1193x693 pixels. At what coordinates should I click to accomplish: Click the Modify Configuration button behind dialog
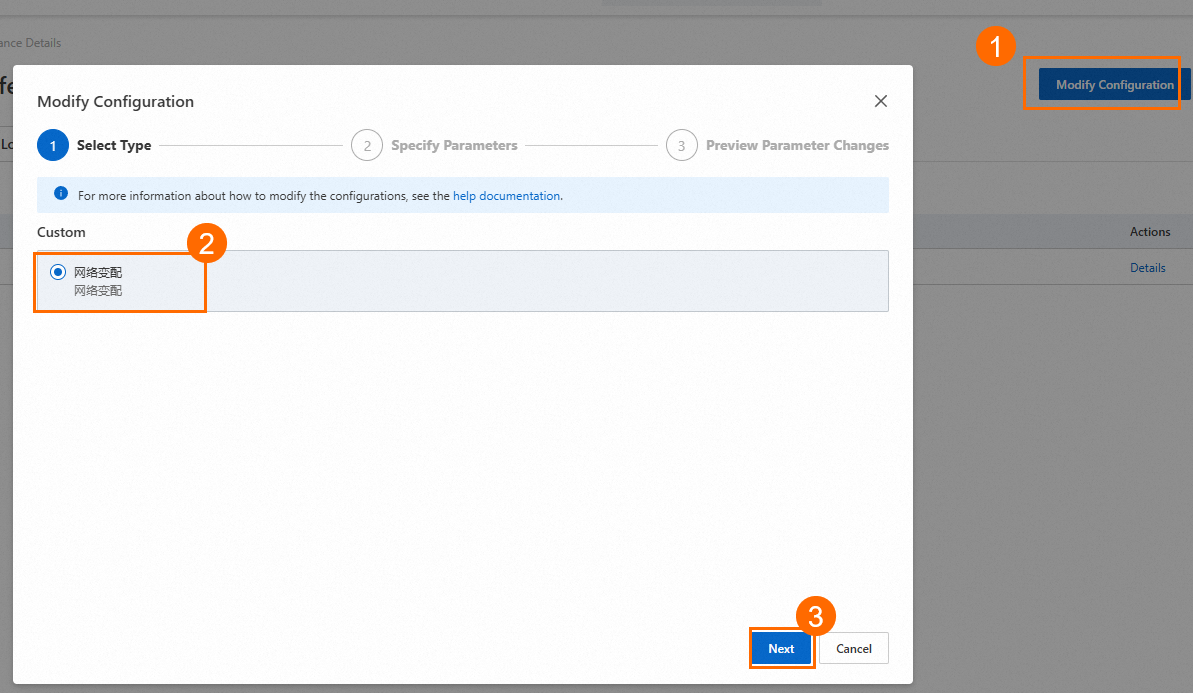tap(1114, 84)
